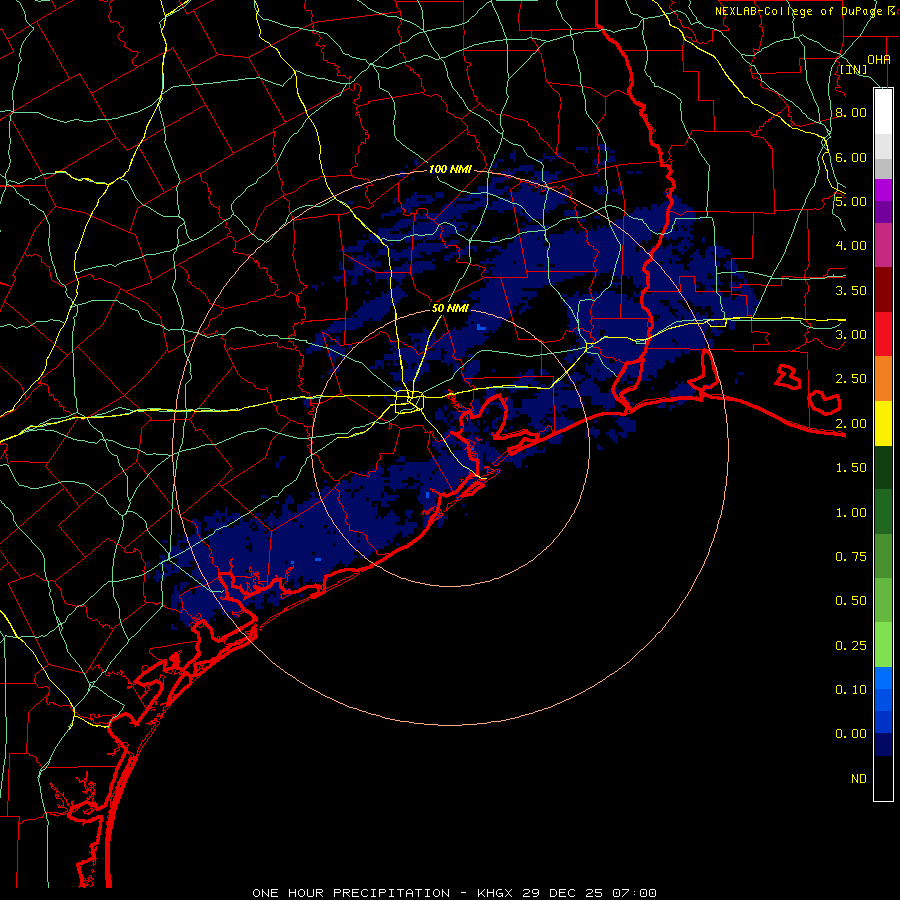The width and height of the screenshot is (900, 900).
Task: Click the Houston highway loop at radar center
Action: click(409, 401)
